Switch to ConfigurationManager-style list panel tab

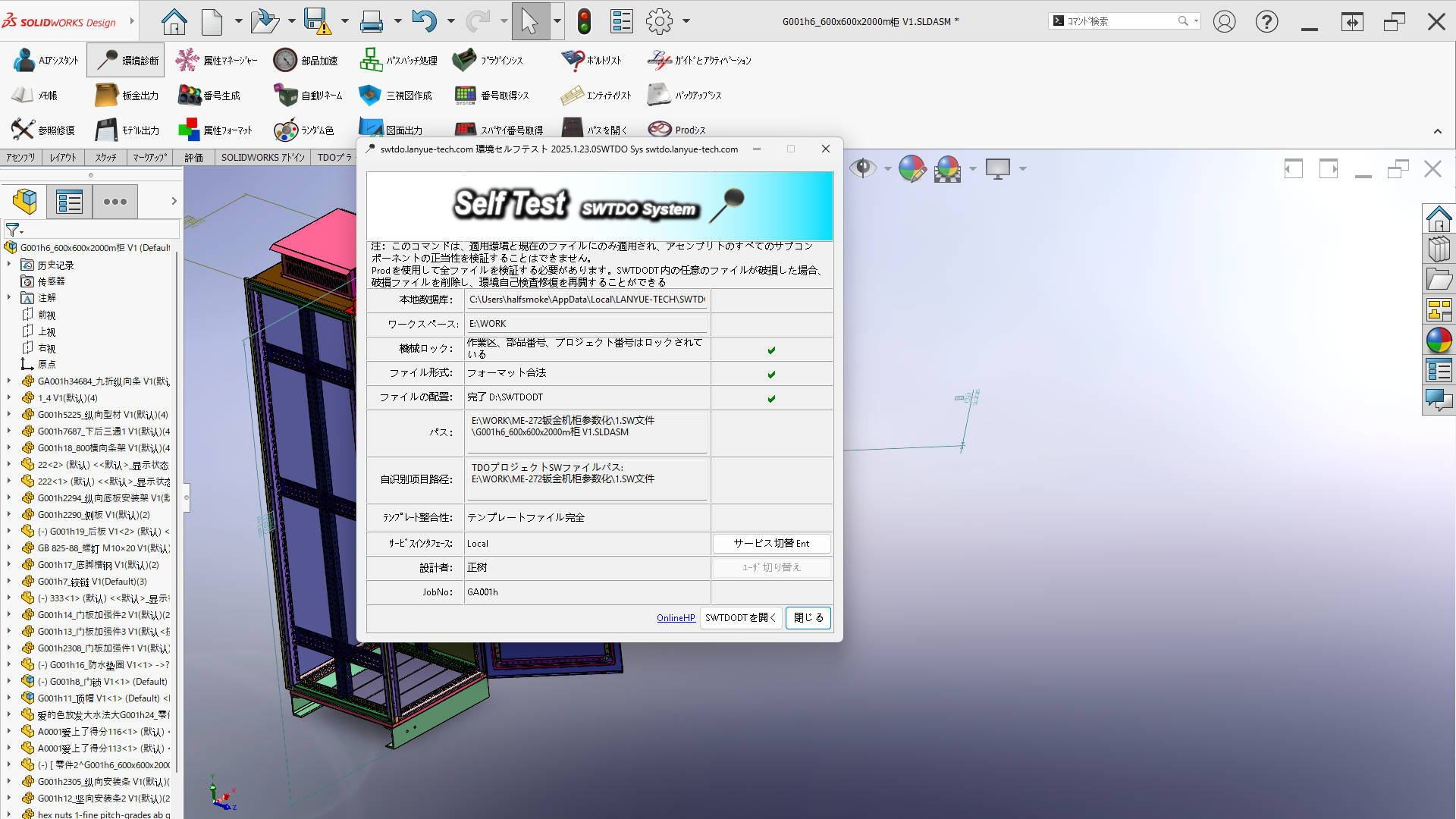[69, 202]
